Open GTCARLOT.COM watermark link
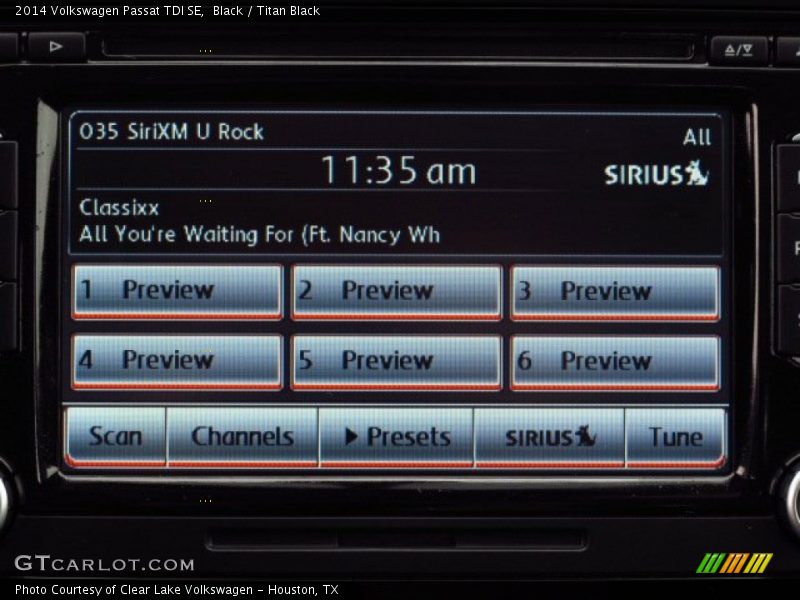Viewport: 800px width, 600px height. 105,564
